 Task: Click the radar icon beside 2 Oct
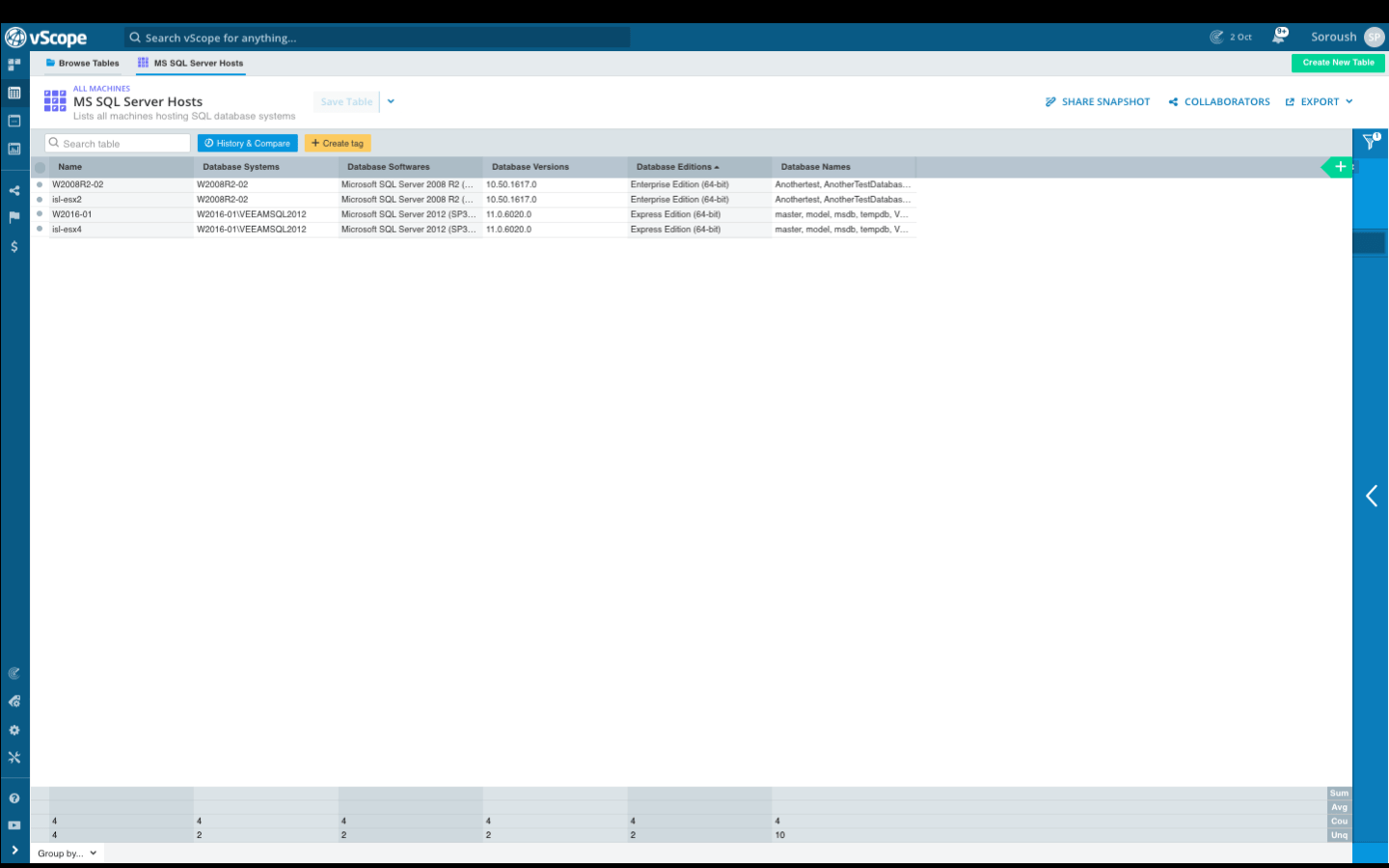[x=1216, y=37]
